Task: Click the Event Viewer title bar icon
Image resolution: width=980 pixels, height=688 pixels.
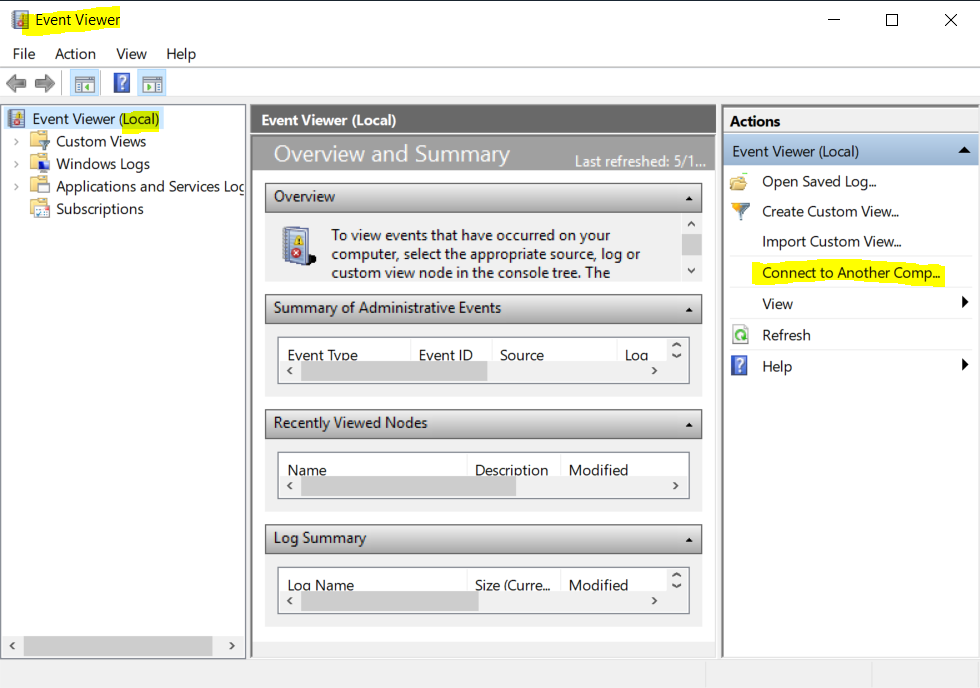Action: tap(20, 19)
